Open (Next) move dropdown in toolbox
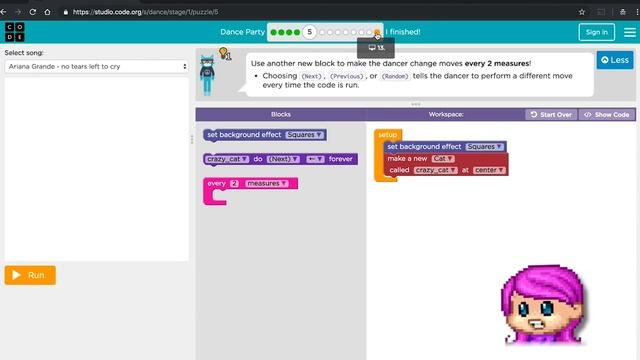640x360 pixels. pos(283,159)
